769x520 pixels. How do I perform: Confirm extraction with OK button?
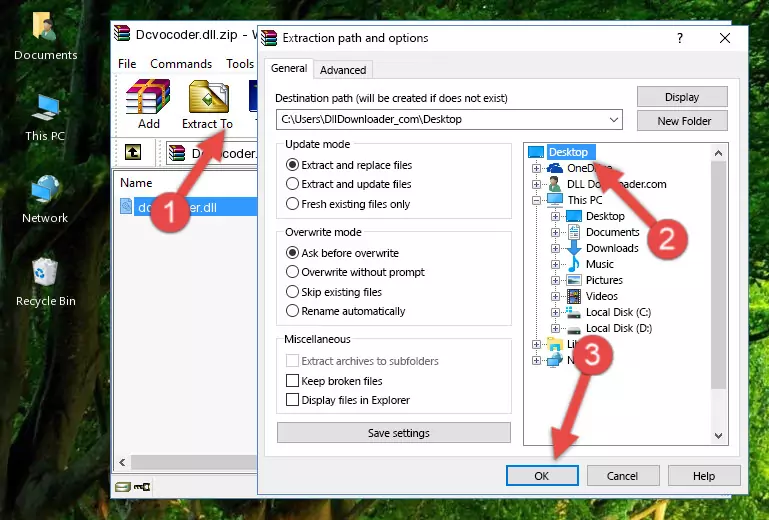point(542,476)
